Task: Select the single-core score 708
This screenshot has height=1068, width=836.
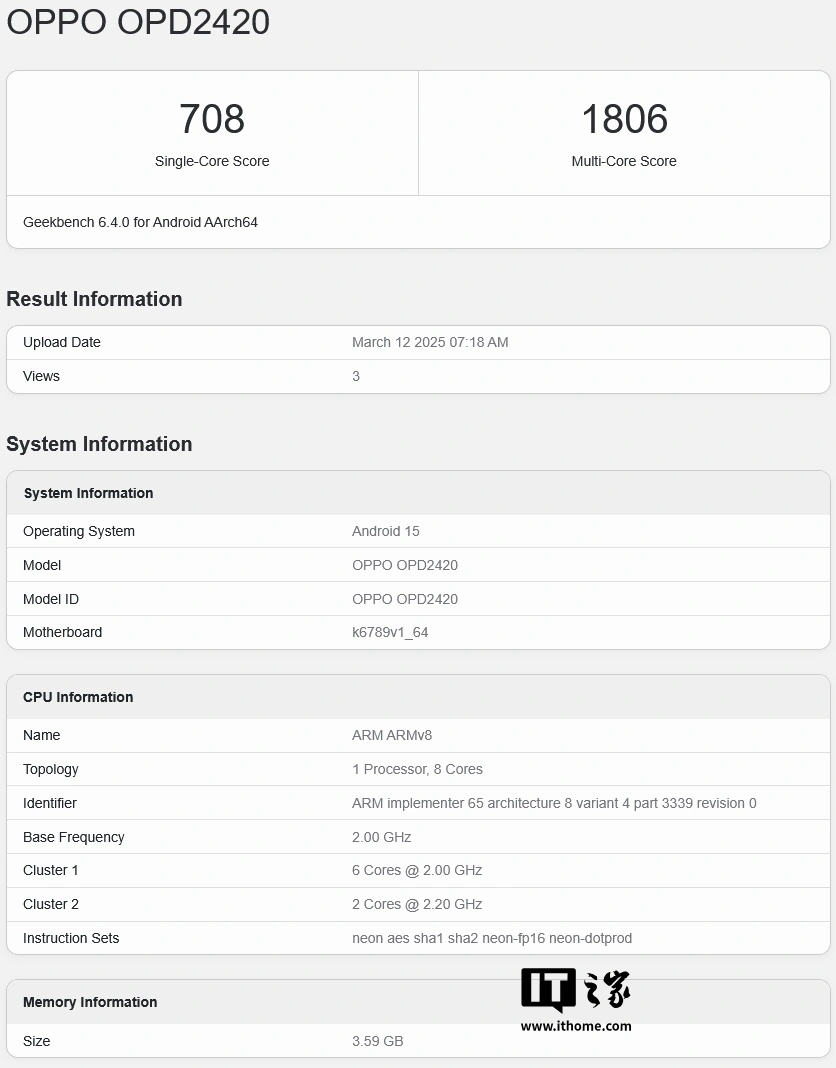Action: (212, 119)
